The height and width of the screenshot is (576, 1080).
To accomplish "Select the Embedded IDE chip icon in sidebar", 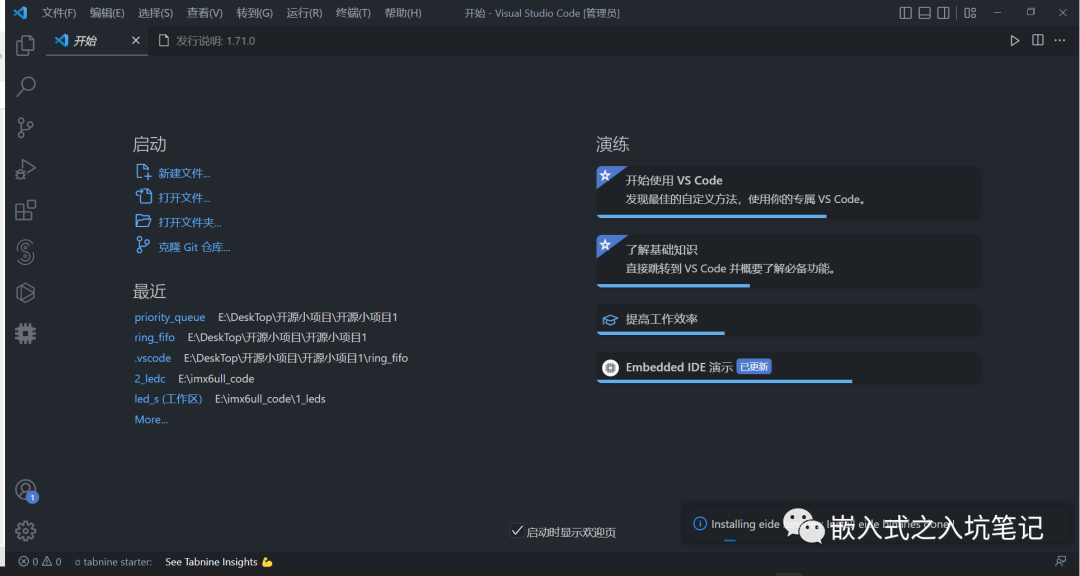I will coord(24,333).
